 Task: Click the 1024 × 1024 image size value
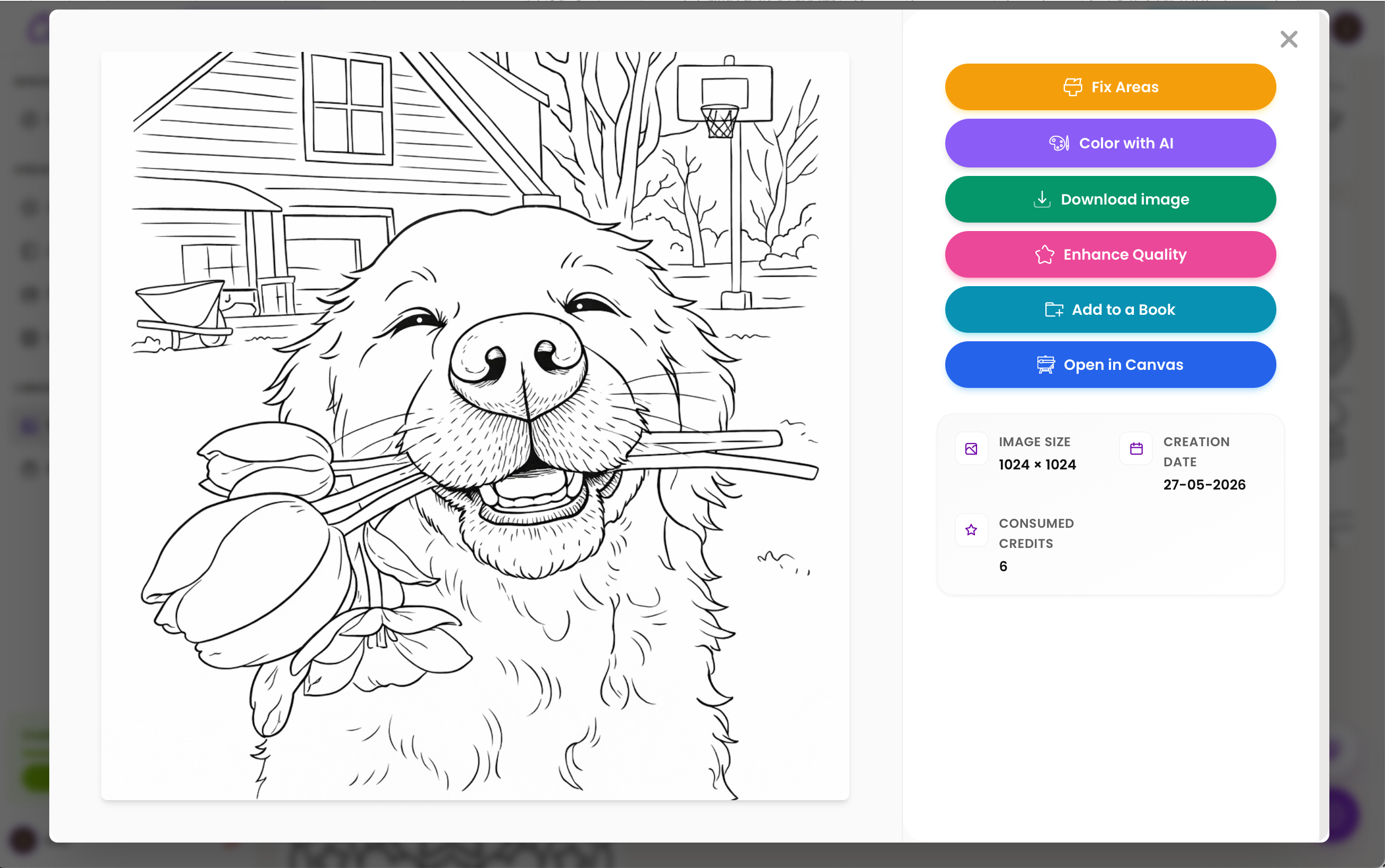click(x=1037, y=464)
